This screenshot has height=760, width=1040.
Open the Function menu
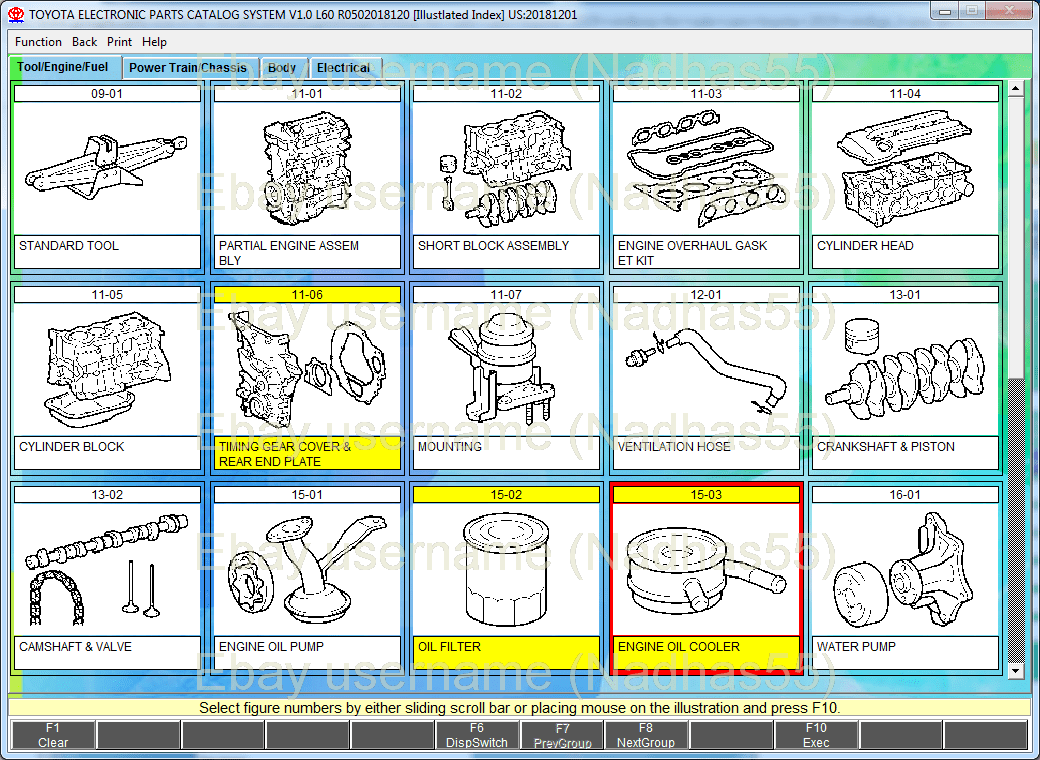coord(39,42)
